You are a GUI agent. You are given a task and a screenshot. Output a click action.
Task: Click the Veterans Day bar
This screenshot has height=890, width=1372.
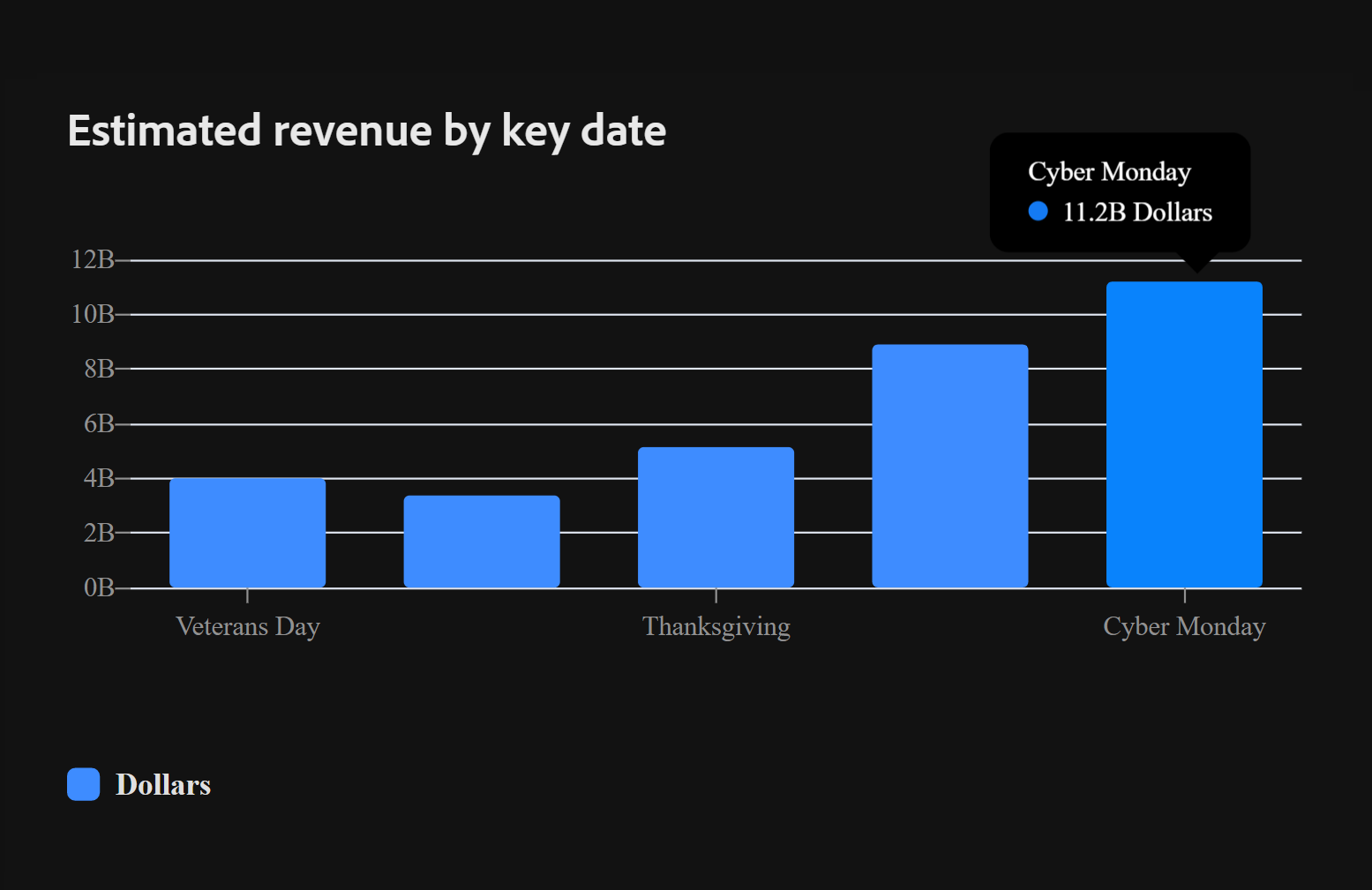click(247, 533)
